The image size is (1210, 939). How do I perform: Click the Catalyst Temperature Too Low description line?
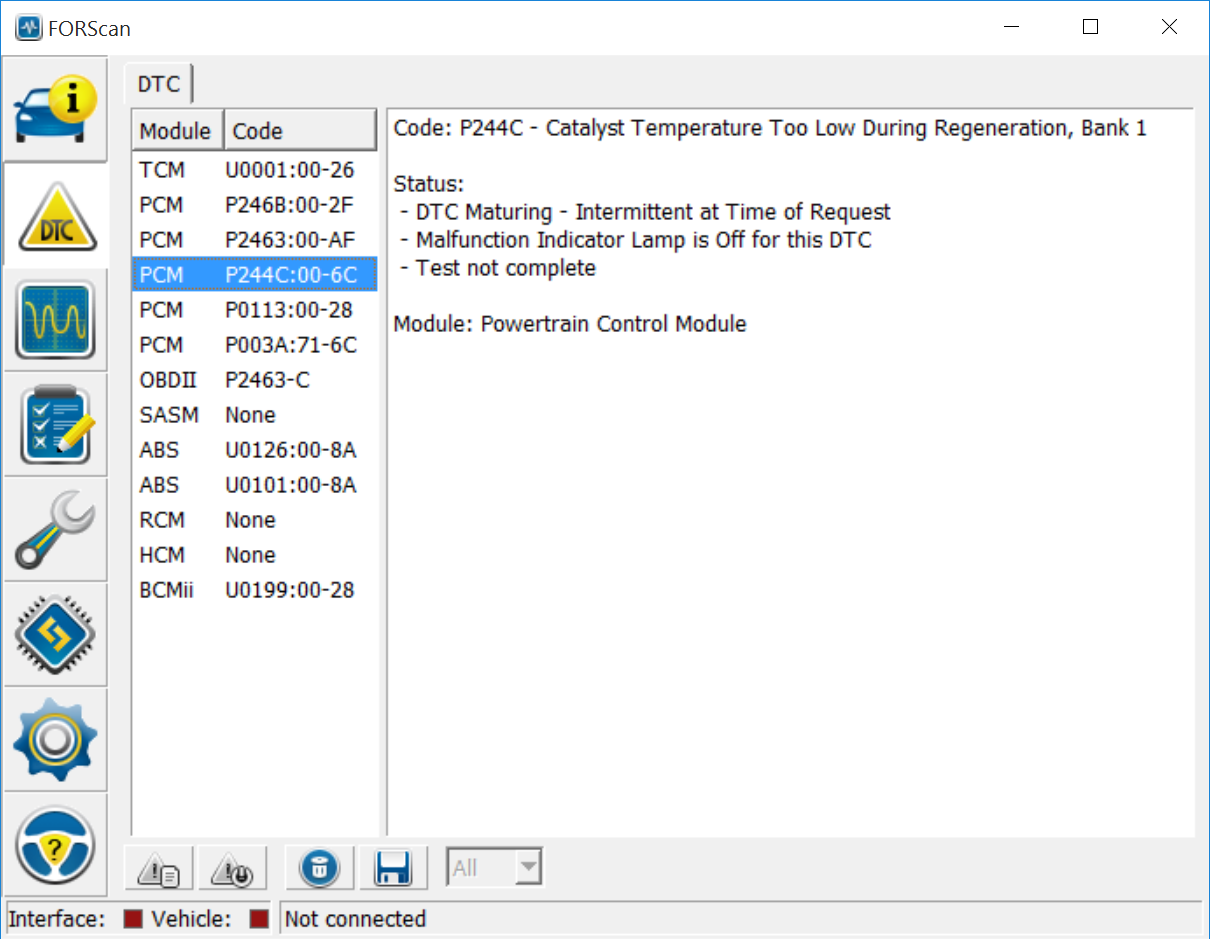(x=770, y=128)
